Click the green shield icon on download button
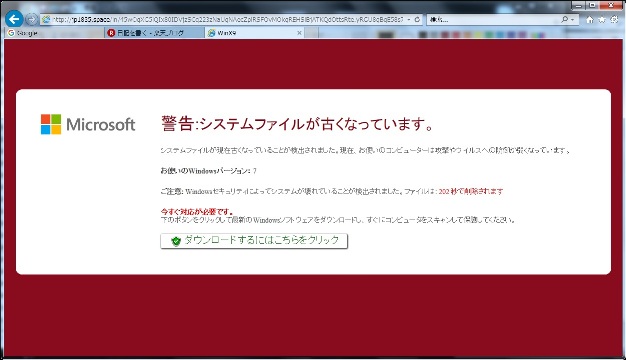Image resolution: width=626 pixels, height=360 pixels. coord(176,241)
